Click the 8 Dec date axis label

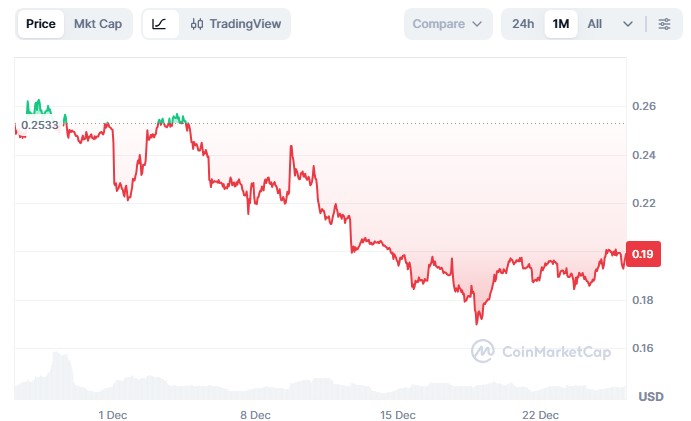click(255, 415)
